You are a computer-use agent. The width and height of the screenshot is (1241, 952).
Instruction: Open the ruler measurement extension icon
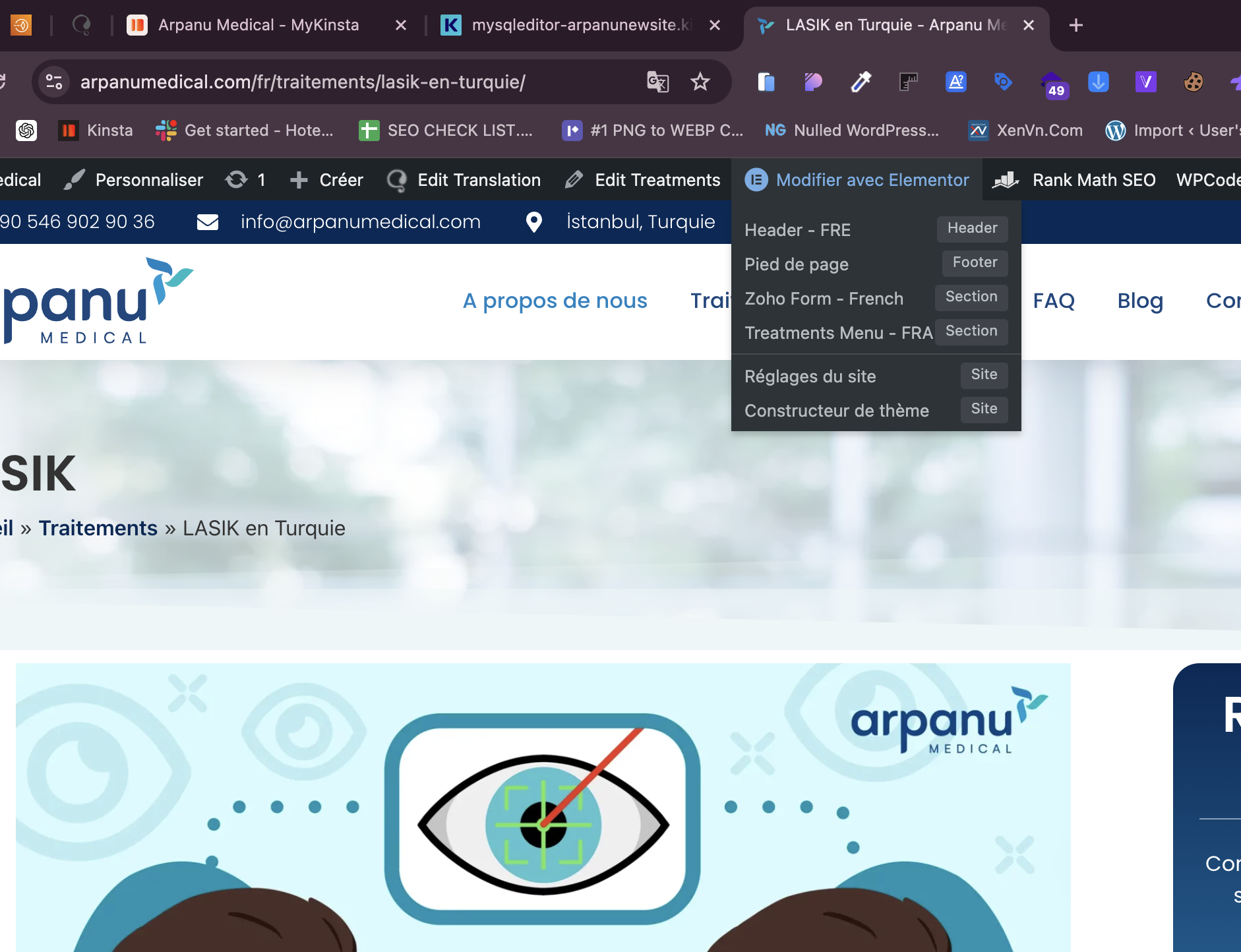coord(908,82)
